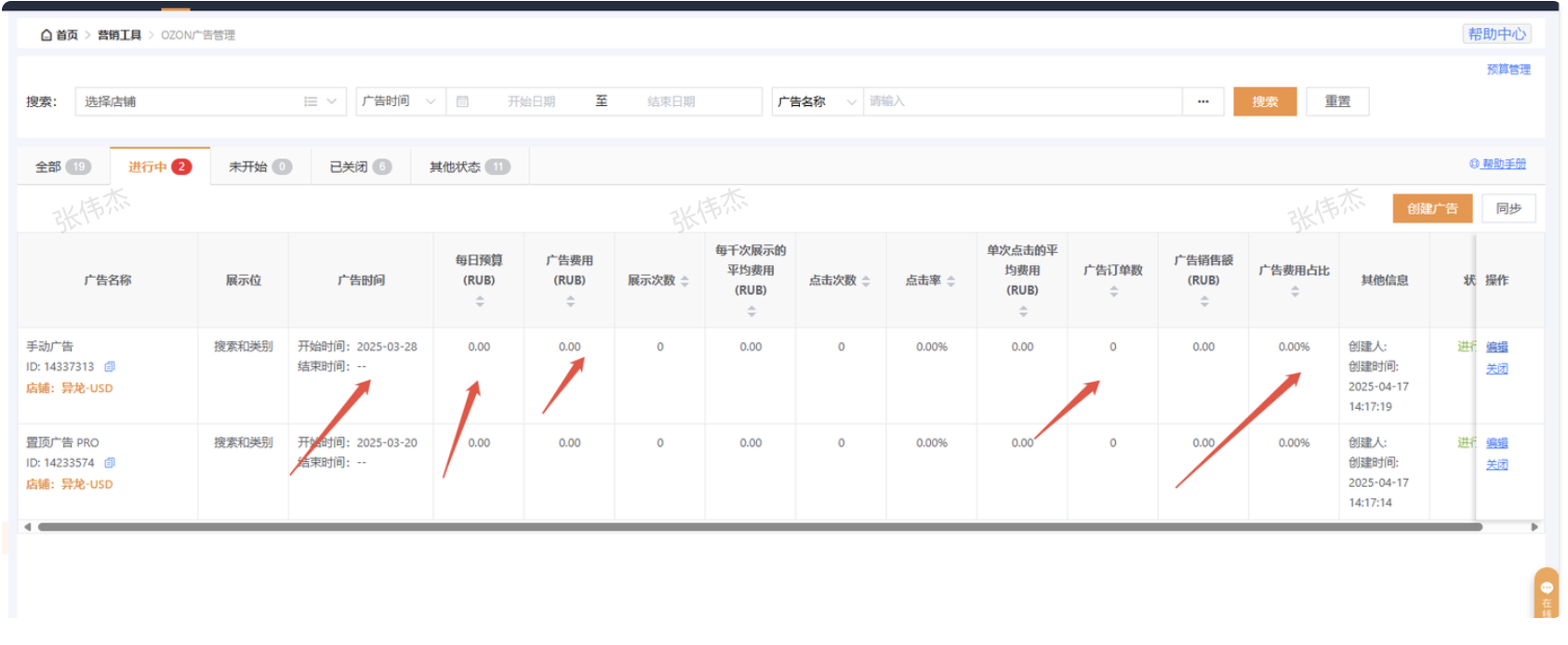Sort by 展示次数 column

pos(684,281)
